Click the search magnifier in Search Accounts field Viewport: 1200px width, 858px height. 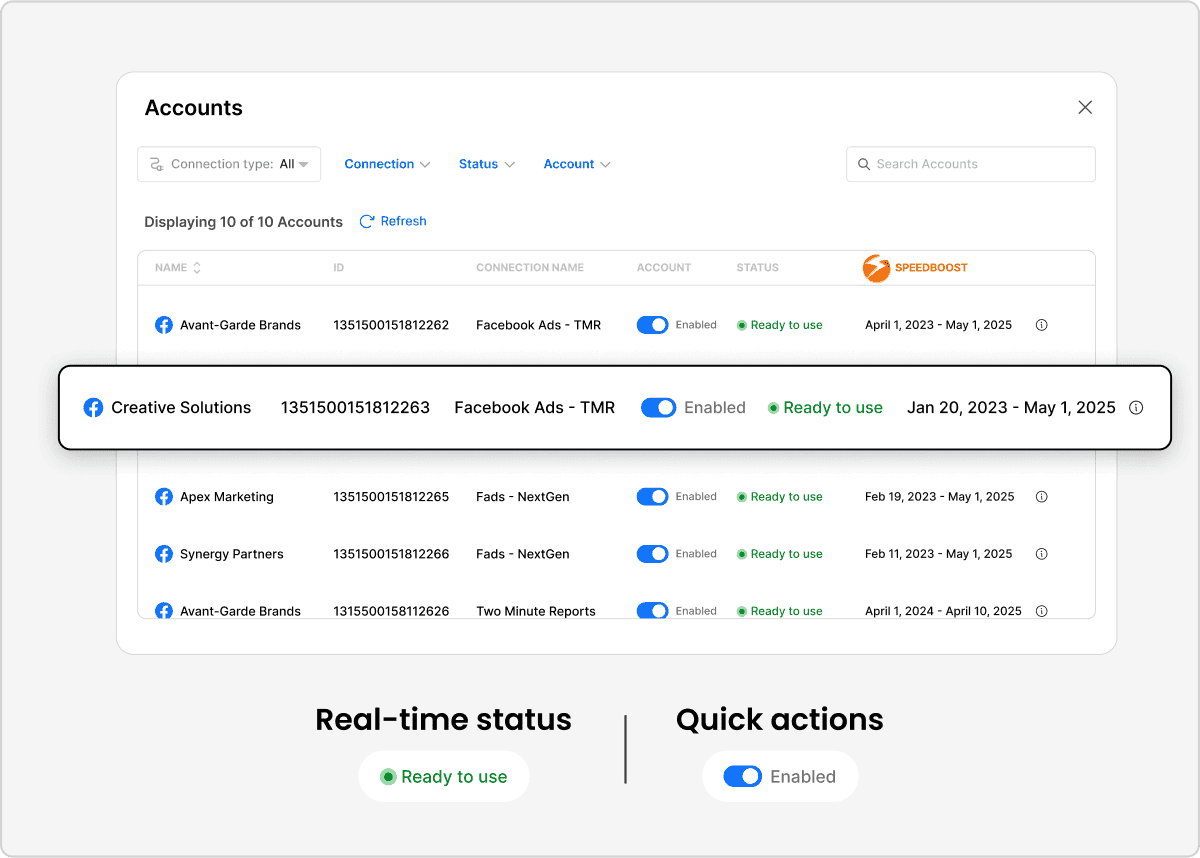pos(864,164)
